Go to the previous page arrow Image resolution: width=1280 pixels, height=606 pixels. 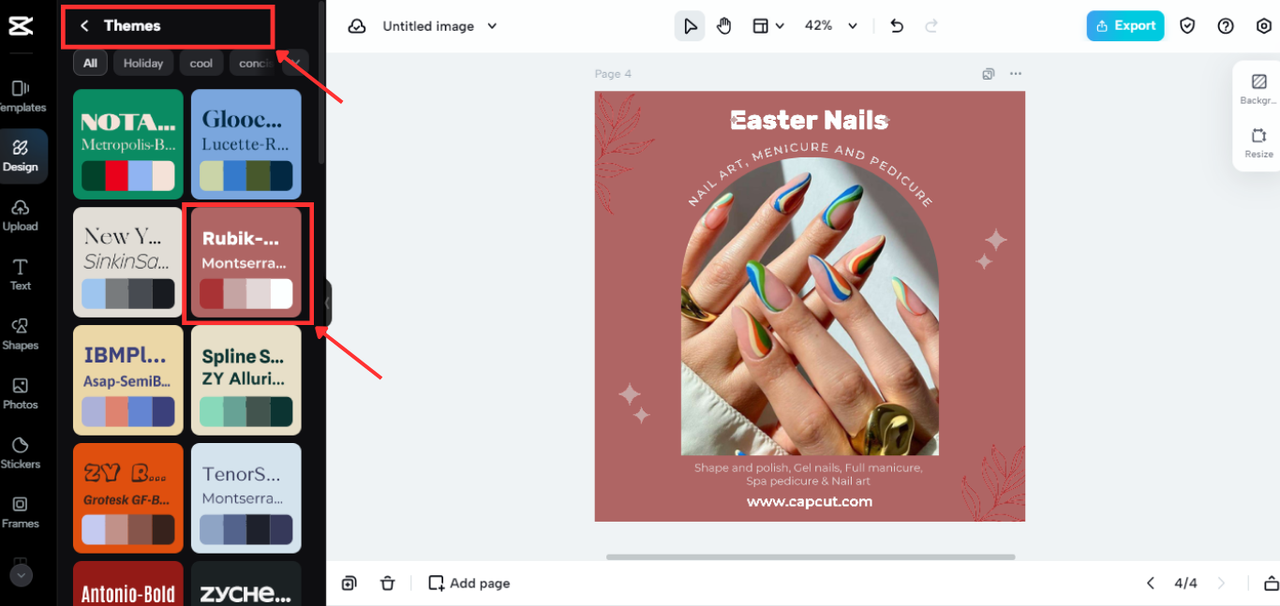click(1150, 583)
